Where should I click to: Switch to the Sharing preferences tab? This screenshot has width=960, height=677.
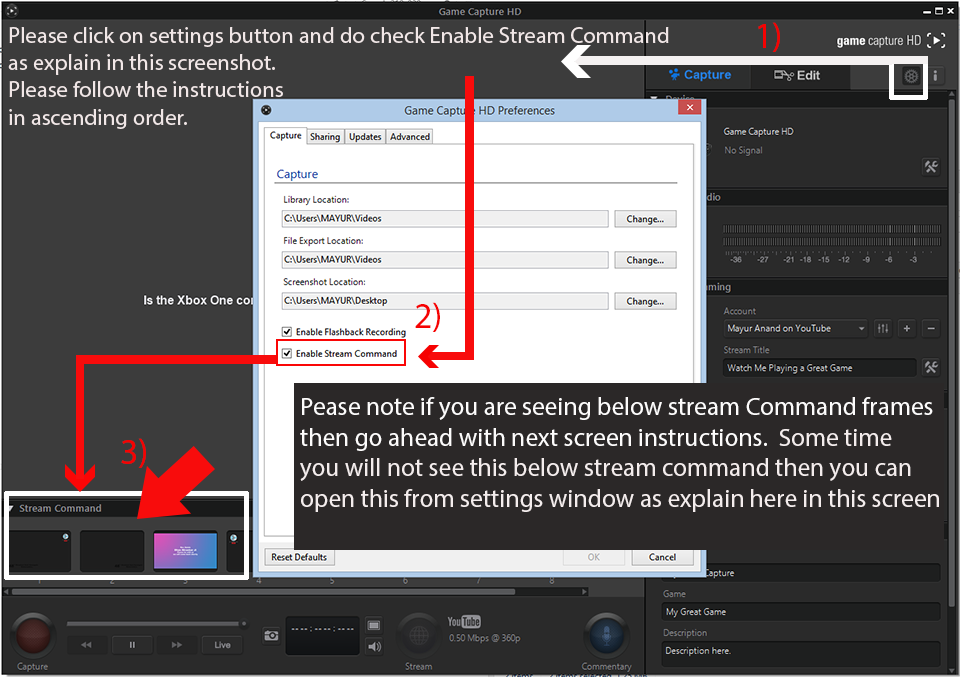[324, 137]
